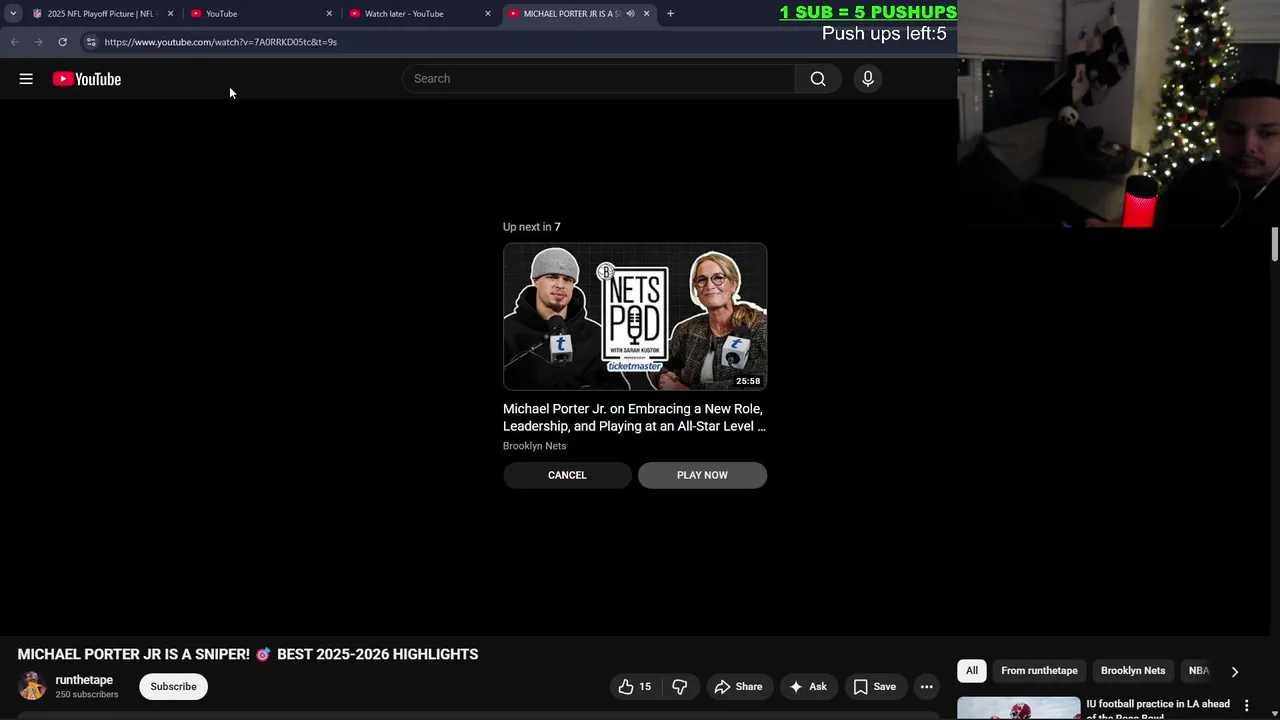This screenshot has width=1280, height=720.
Task: Open the YouTube hamburger guide menu
Action: tap(26, 79)
